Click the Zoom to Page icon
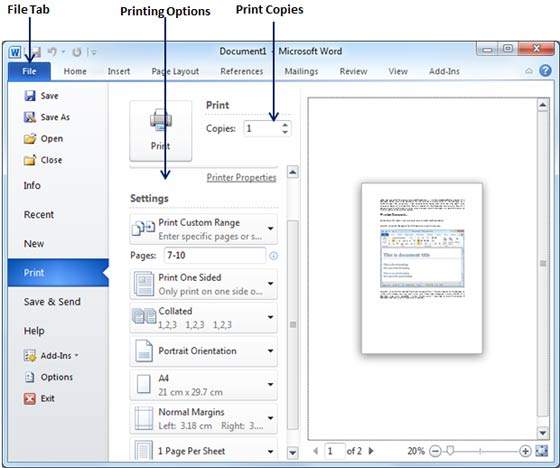This screenshot has width=560, height=468. point(541,451)
